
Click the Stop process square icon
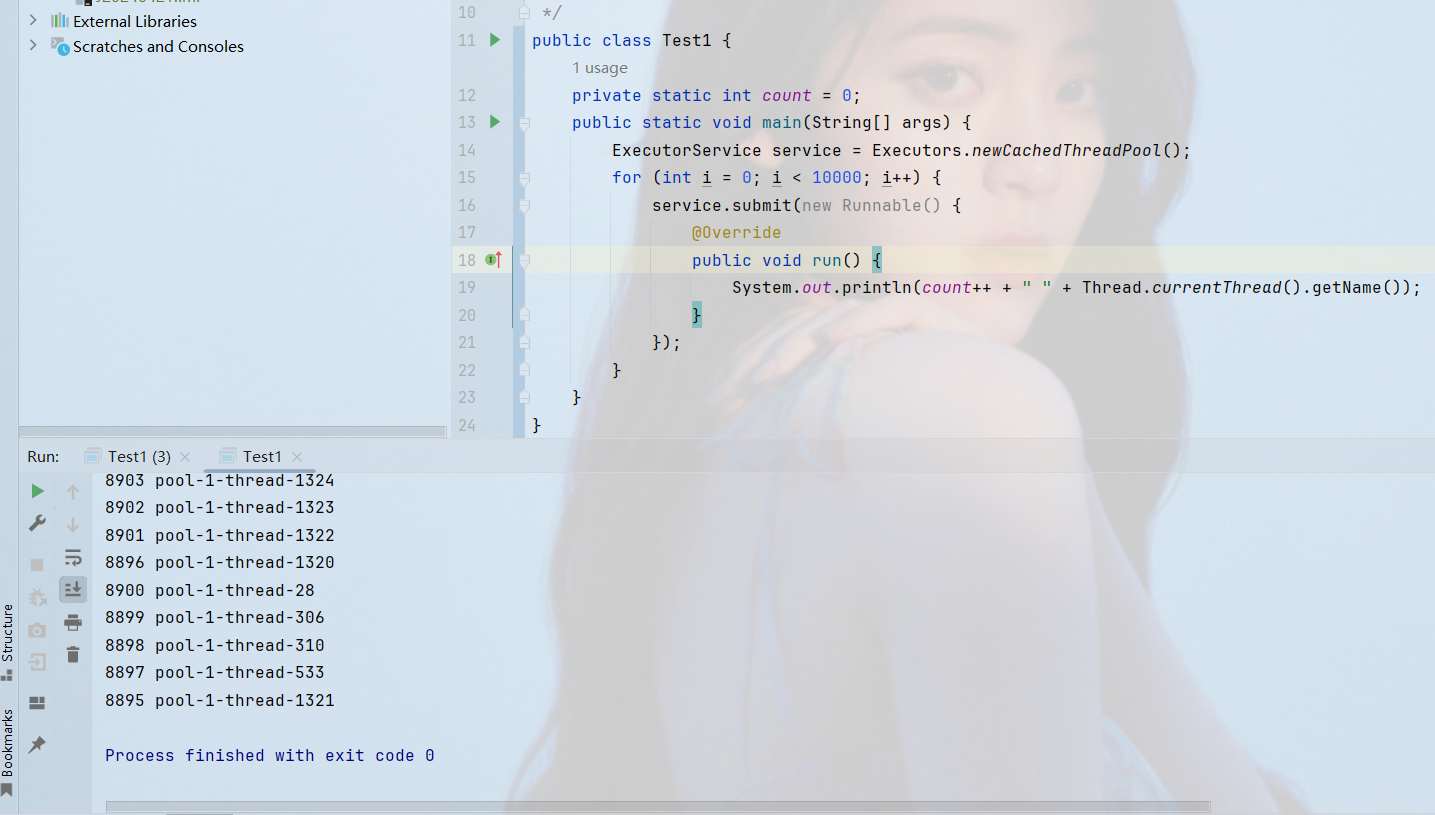pos(37,565)
